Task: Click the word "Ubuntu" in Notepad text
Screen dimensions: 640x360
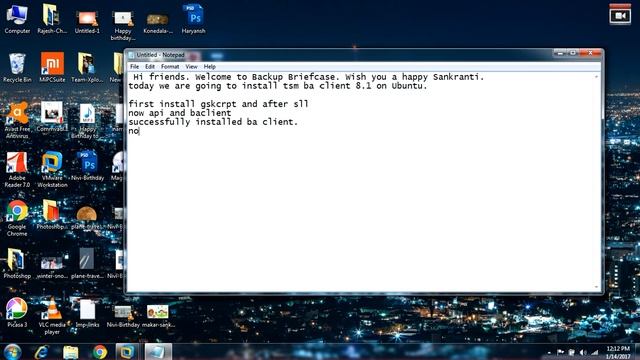Action: tap(407, 86)
